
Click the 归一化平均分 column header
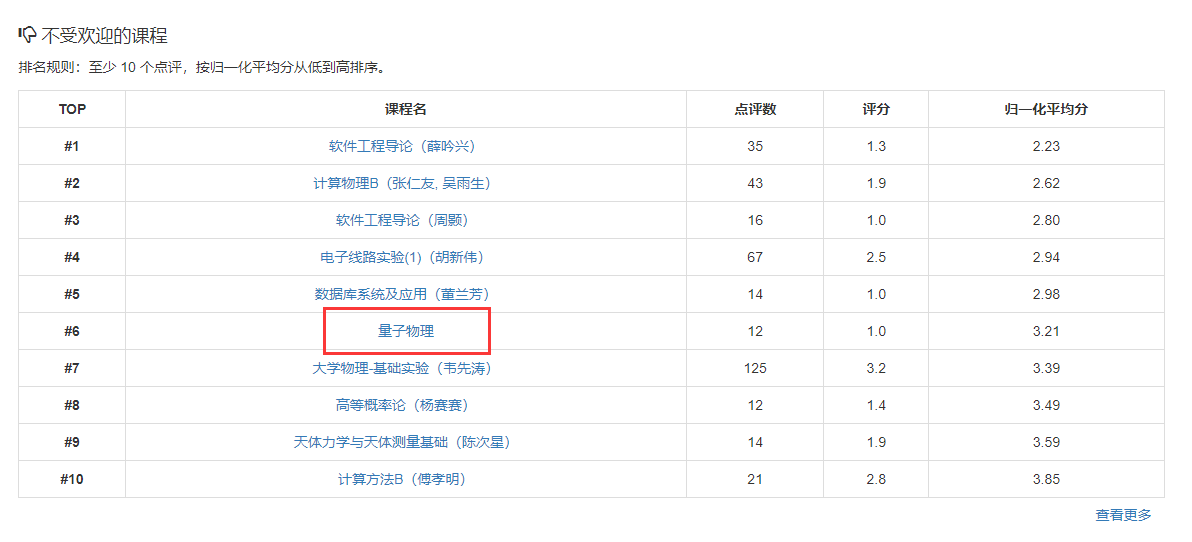1046,109
